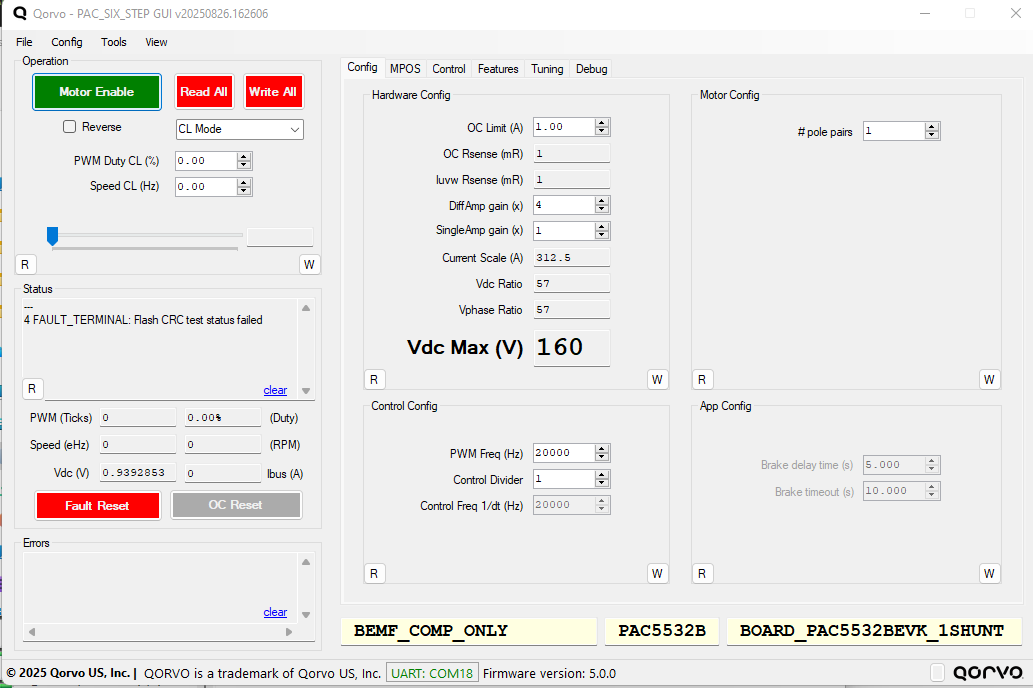
Task: Click the clear link in Status panel
Action: pyautogui.click(x=275, y=390)
